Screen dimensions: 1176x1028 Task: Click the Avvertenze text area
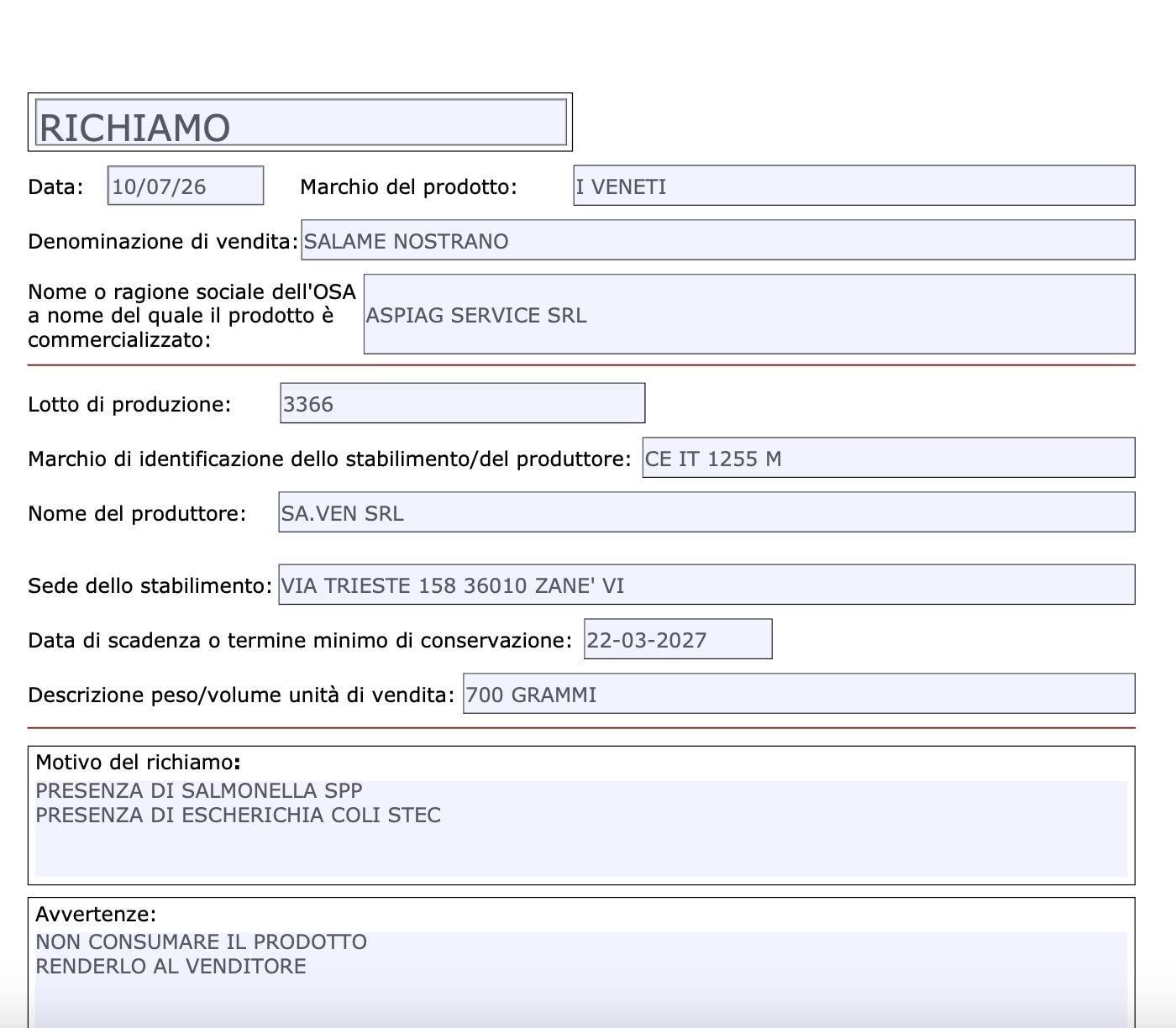coord(581,979)
